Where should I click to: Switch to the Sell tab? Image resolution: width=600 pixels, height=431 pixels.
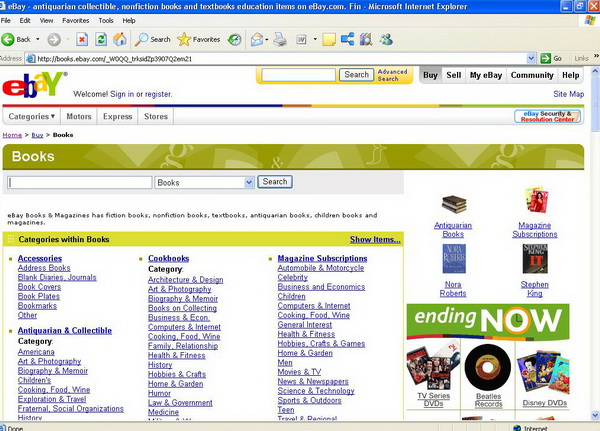[454, 75]
